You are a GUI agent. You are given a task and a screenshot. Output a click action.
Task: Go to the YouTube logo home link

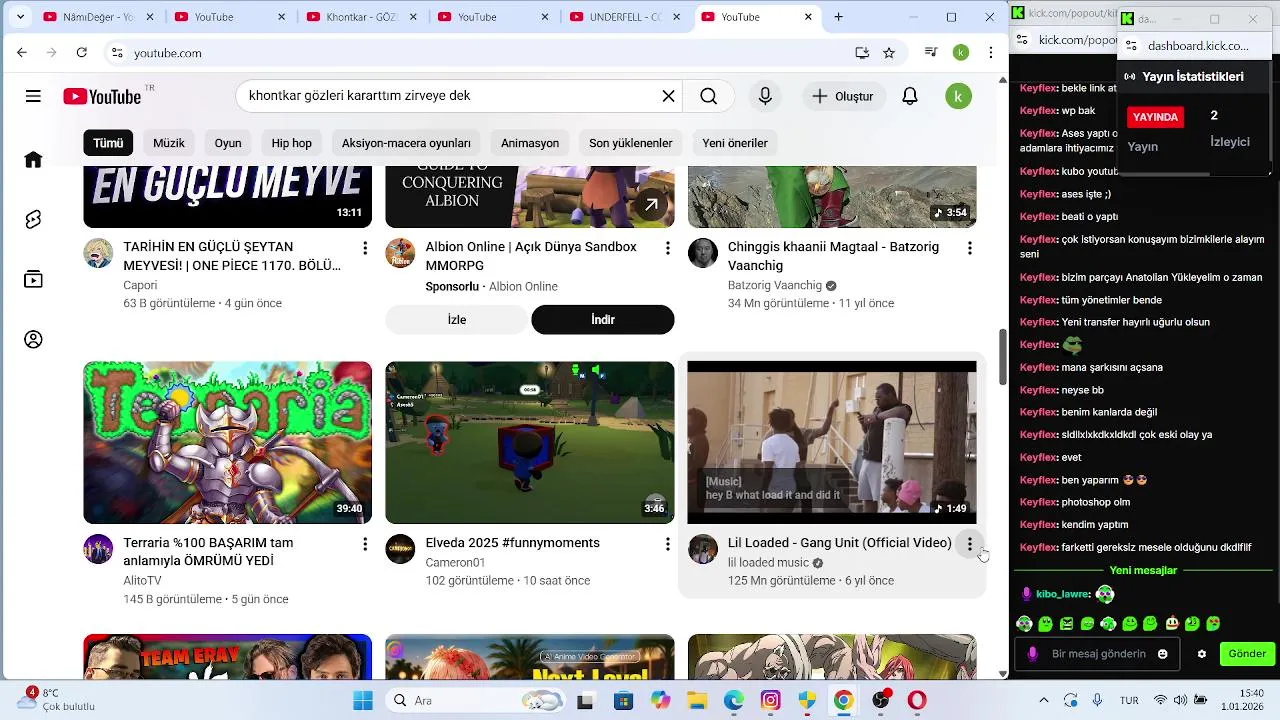click(102, 96)
